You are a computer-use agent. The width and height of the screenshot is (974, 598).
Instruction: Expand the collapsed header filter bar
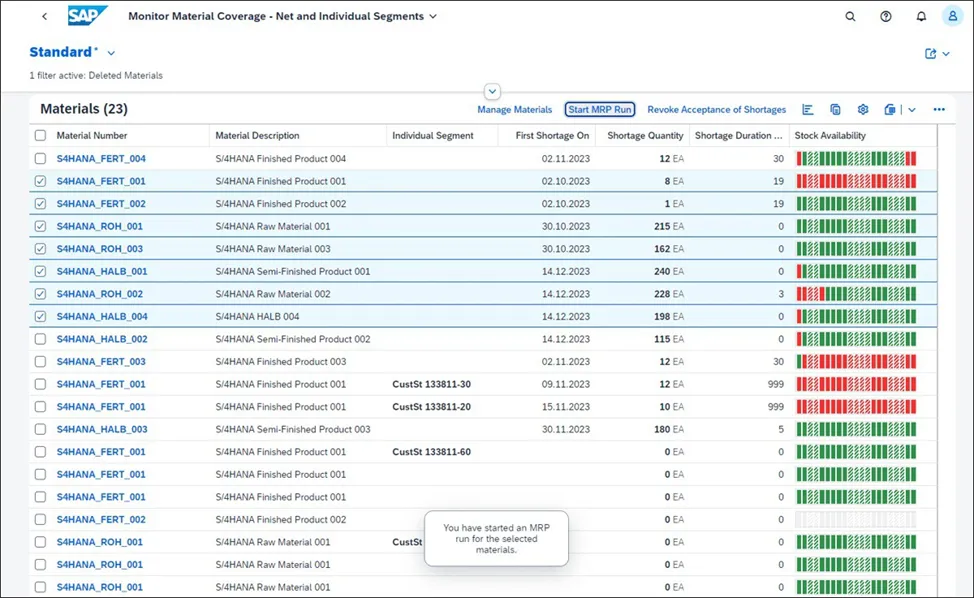click(x=492, y=91)
